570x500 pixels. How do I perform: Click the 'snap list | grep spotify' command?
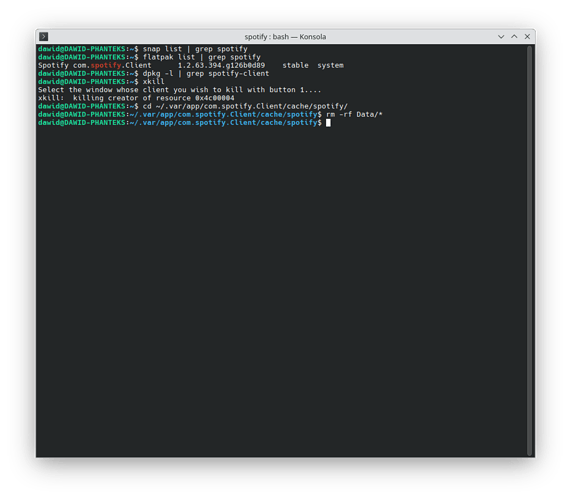[195, 49]
